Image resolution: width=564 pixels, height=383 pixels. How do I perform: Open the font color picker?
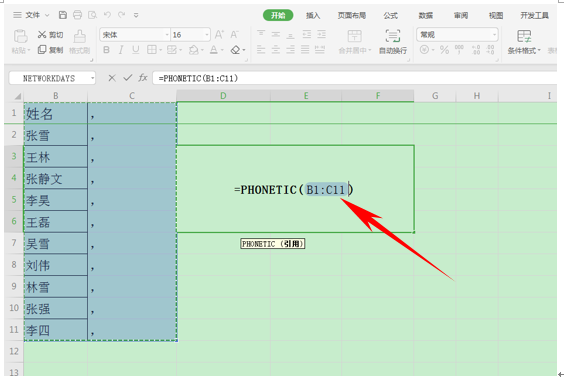pos(214,50)
